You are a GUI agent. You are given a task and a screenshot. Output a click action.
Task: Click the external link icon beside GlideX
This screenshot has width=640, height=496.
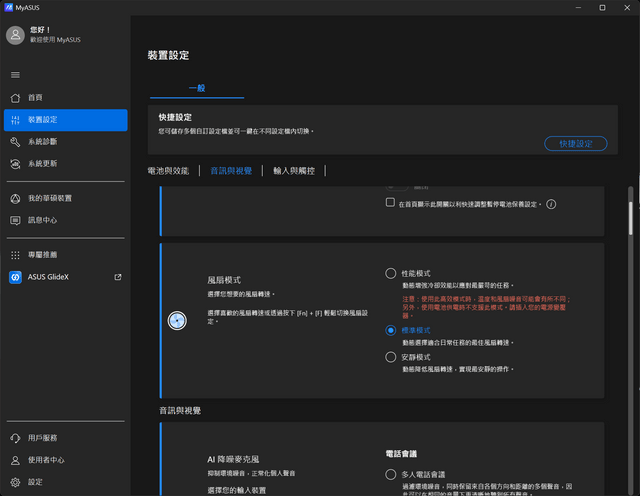(x=118, y=277)
